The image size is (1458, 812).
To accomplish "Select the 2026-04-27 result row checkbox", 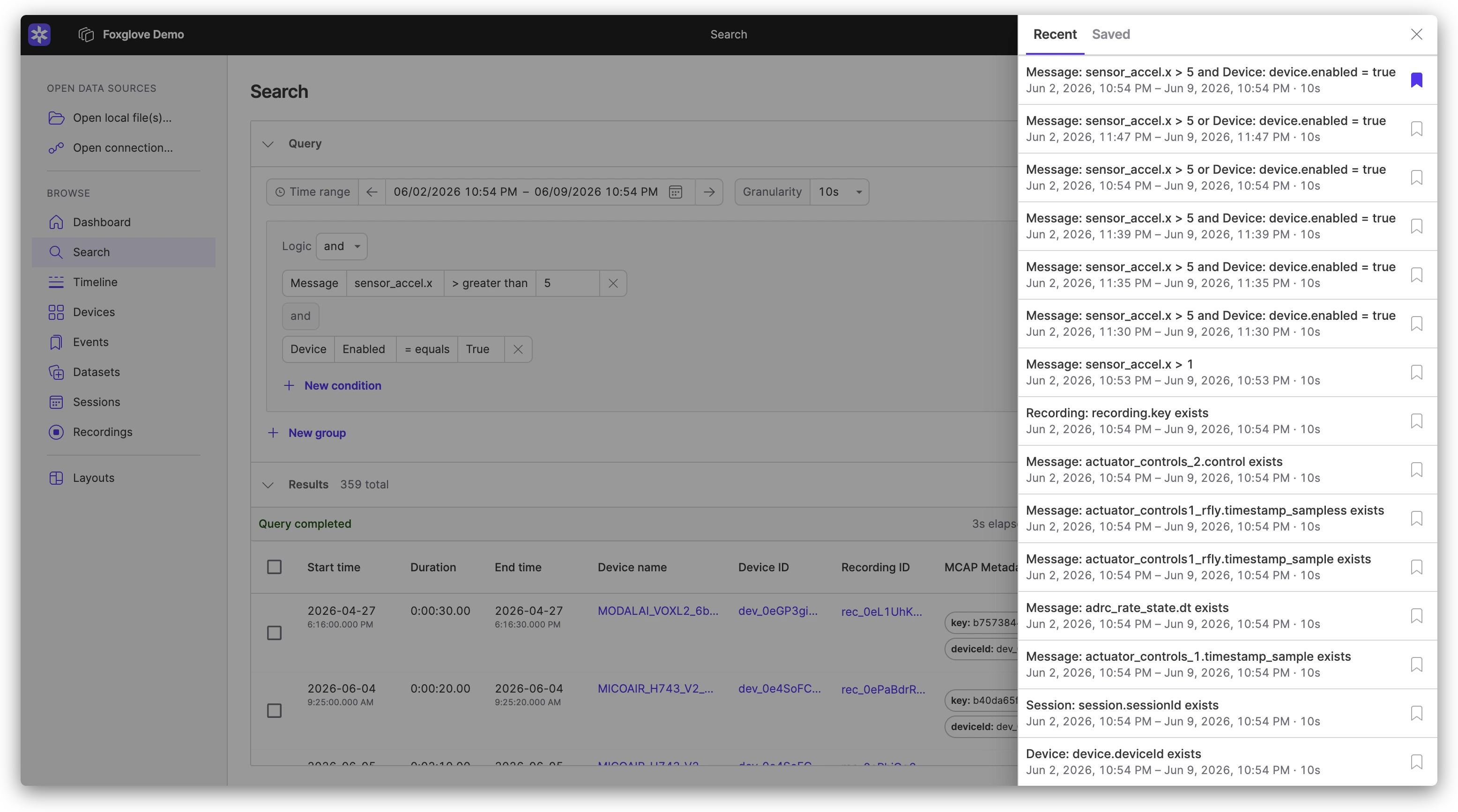I will click(x=274, y=633).
